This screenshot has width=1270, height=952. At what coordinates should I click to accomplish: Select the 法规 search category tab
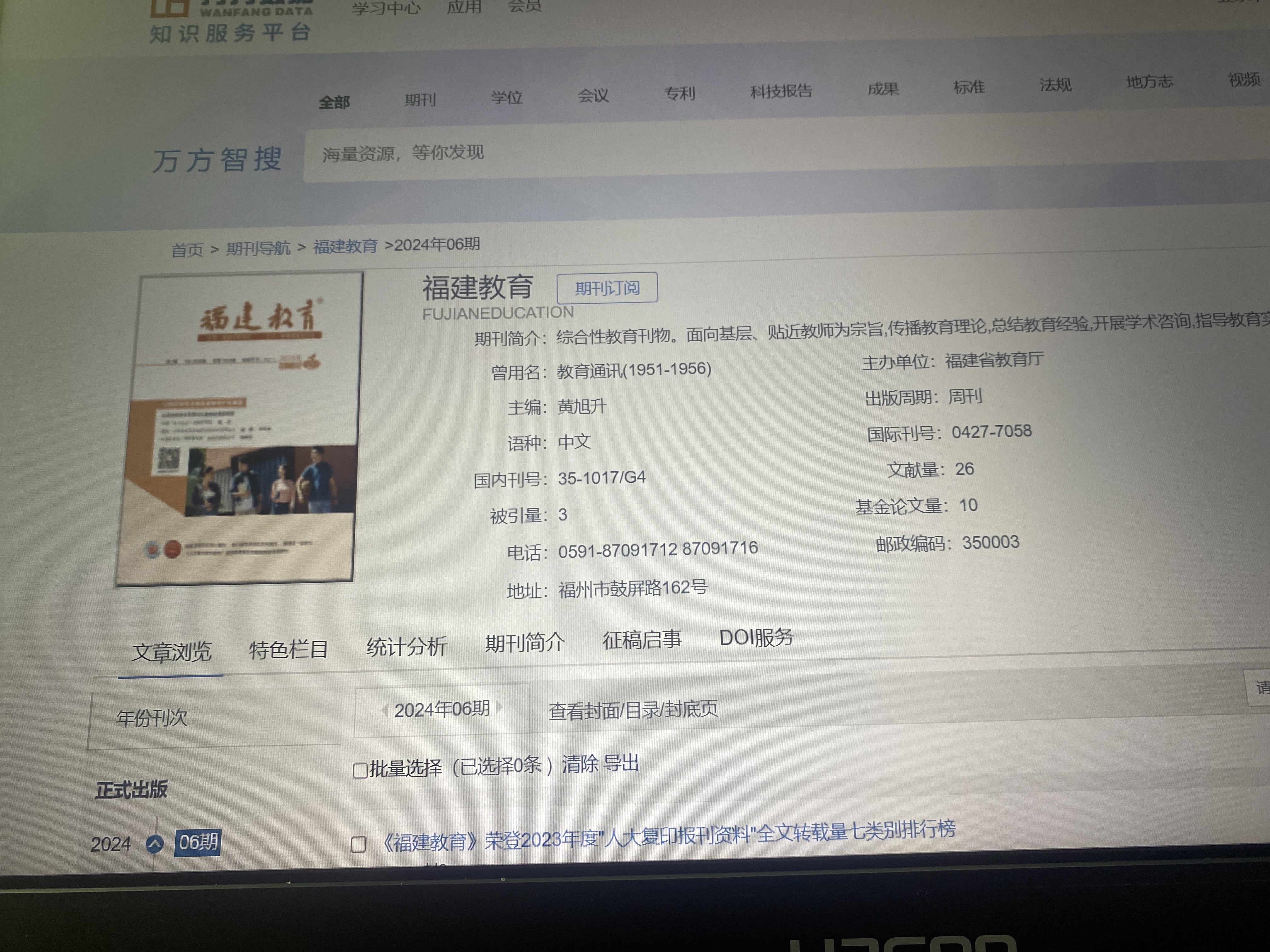[1055, 84]
